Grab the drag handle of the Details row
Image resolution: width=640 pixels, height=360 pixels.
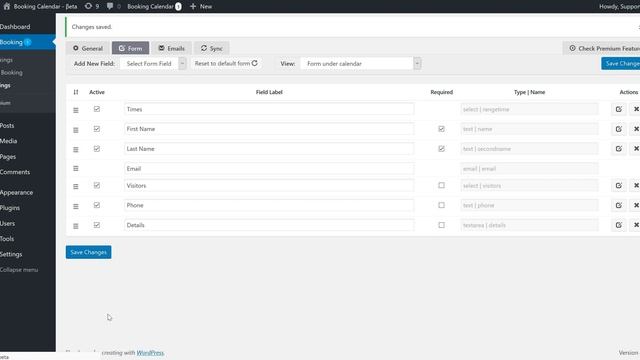point(76,226)
